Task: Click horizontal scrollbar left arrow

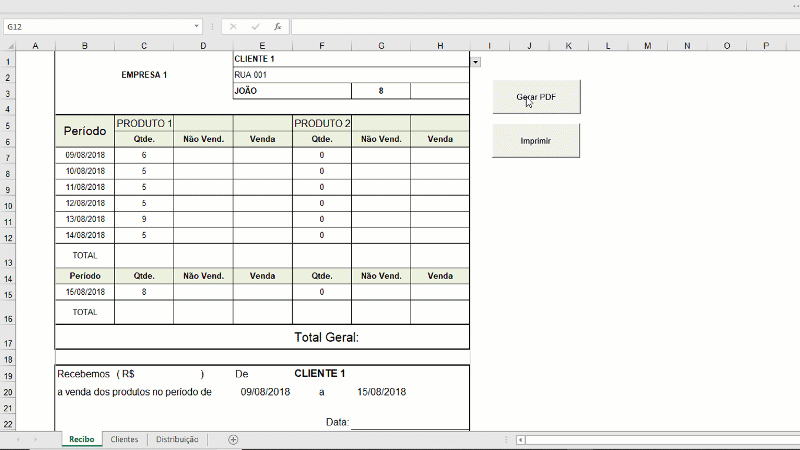Action: point(520,440)
